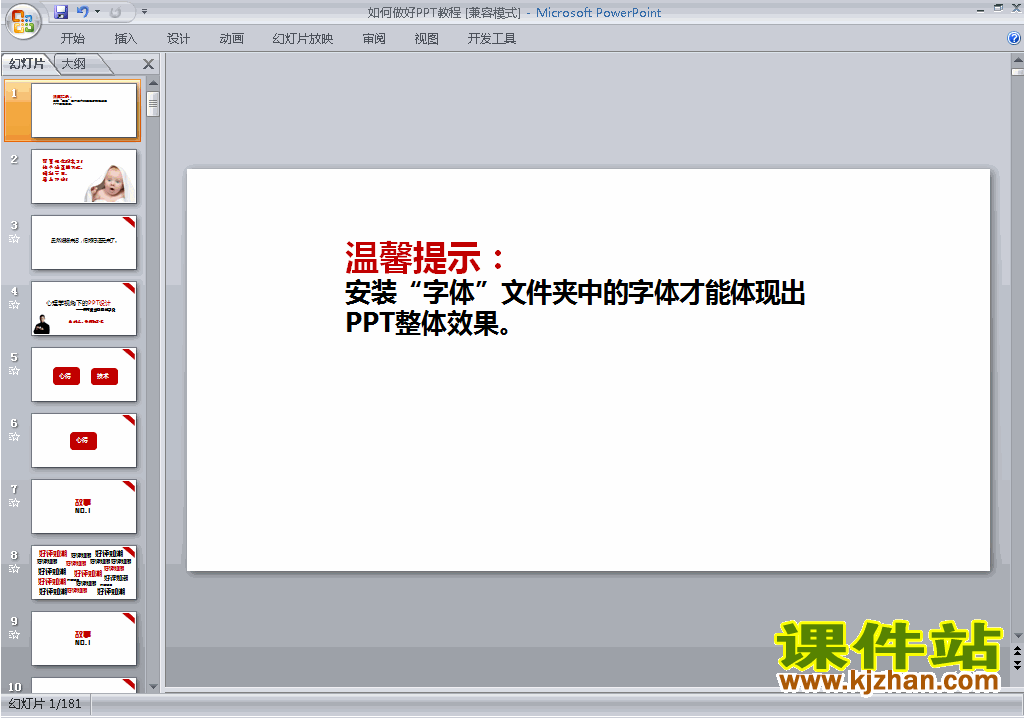
Task: Switch to the 视图 ribbon tab
Action: pos(426,39)
